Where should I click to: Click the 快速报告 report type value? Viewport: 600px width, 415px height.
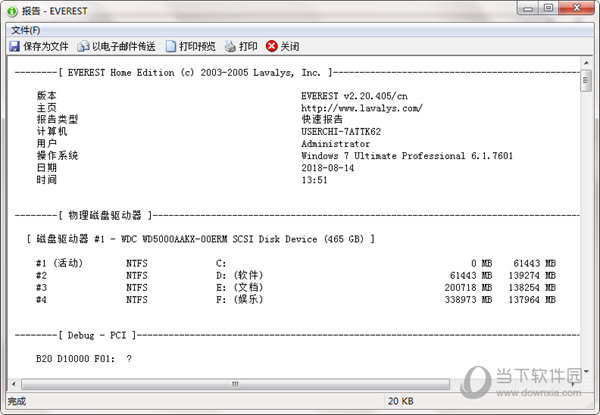[322, 119]
